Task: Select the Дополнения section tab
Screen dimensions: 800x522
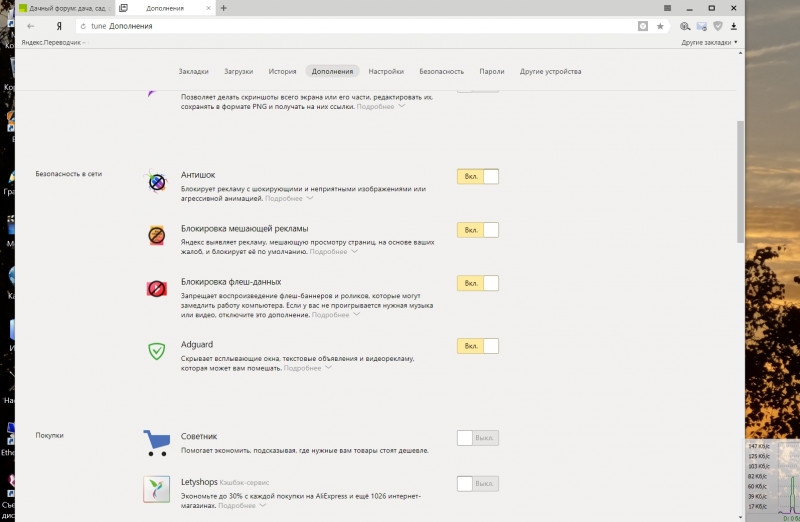Action: (x=332, y=71)
